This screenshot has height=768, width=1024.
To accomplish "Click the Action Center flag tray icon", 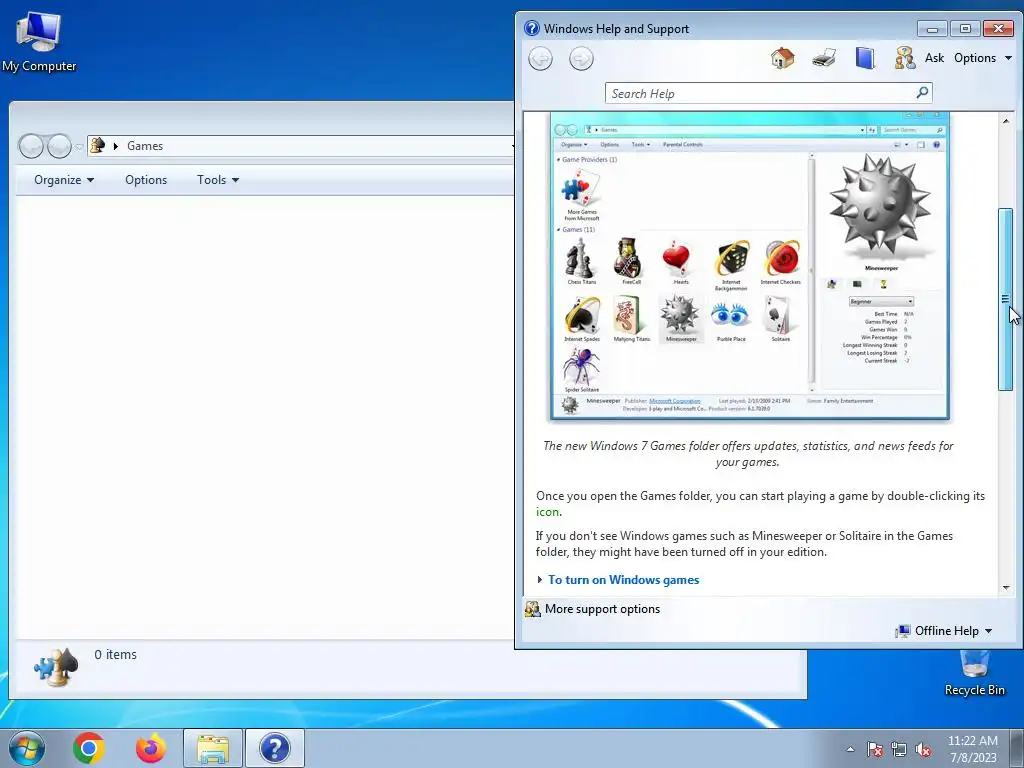I will (x=874, y=749).
